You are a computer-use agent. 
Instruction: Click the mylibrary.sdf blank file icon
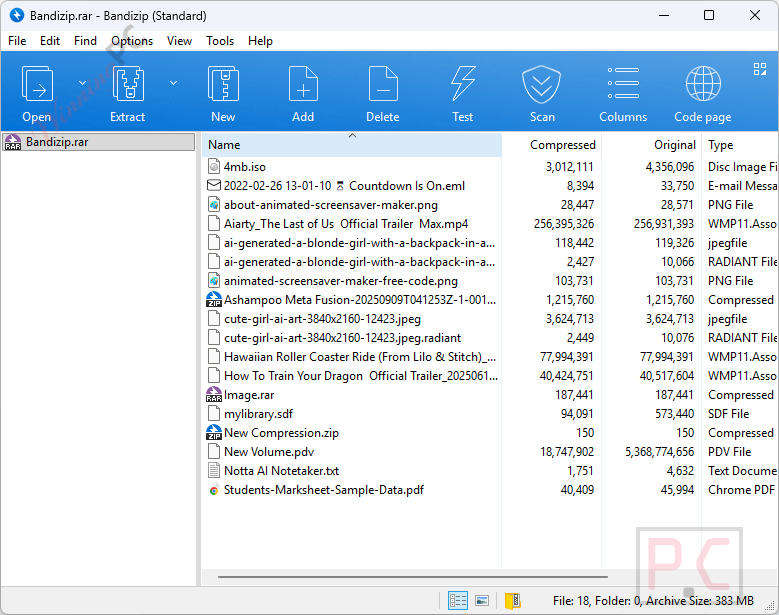[x=214, y=413]
